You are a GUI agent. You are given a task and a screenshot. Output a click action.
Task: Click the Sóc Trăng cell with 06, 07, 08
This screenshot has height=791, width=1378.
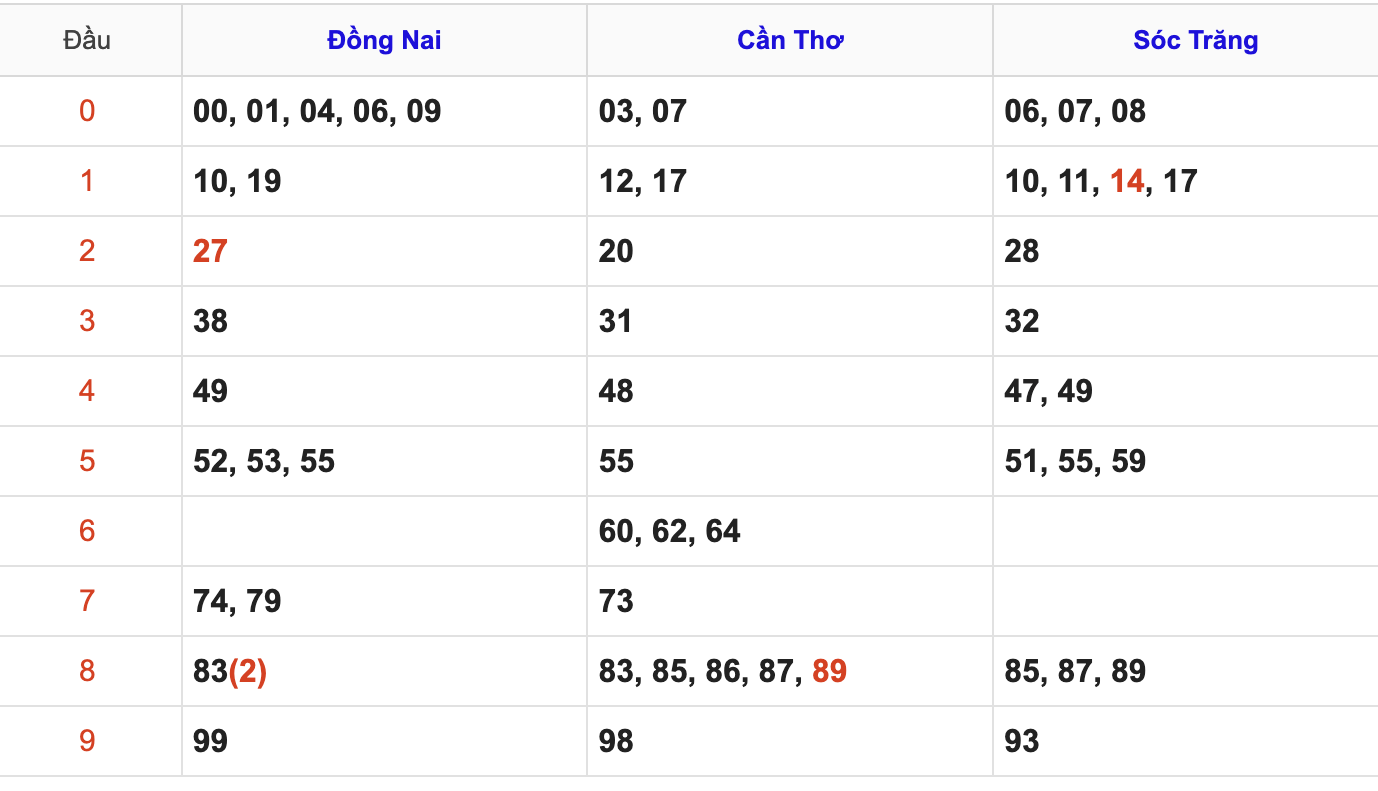[x=1075, y=111]
